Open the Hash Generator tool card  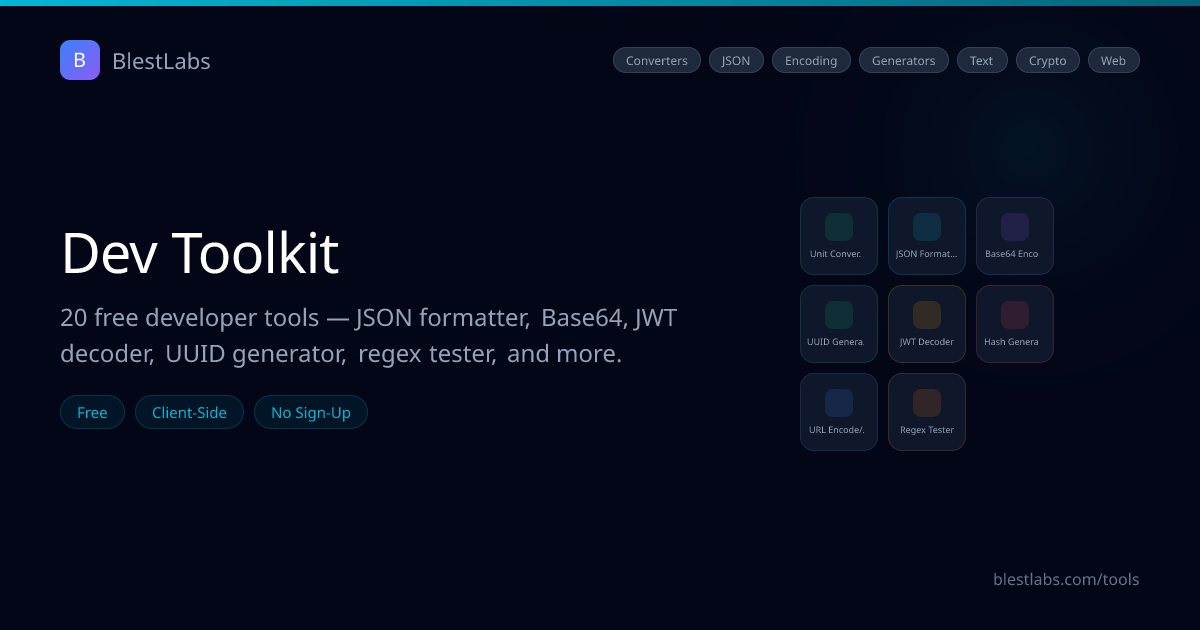(x=1015, y=324)
